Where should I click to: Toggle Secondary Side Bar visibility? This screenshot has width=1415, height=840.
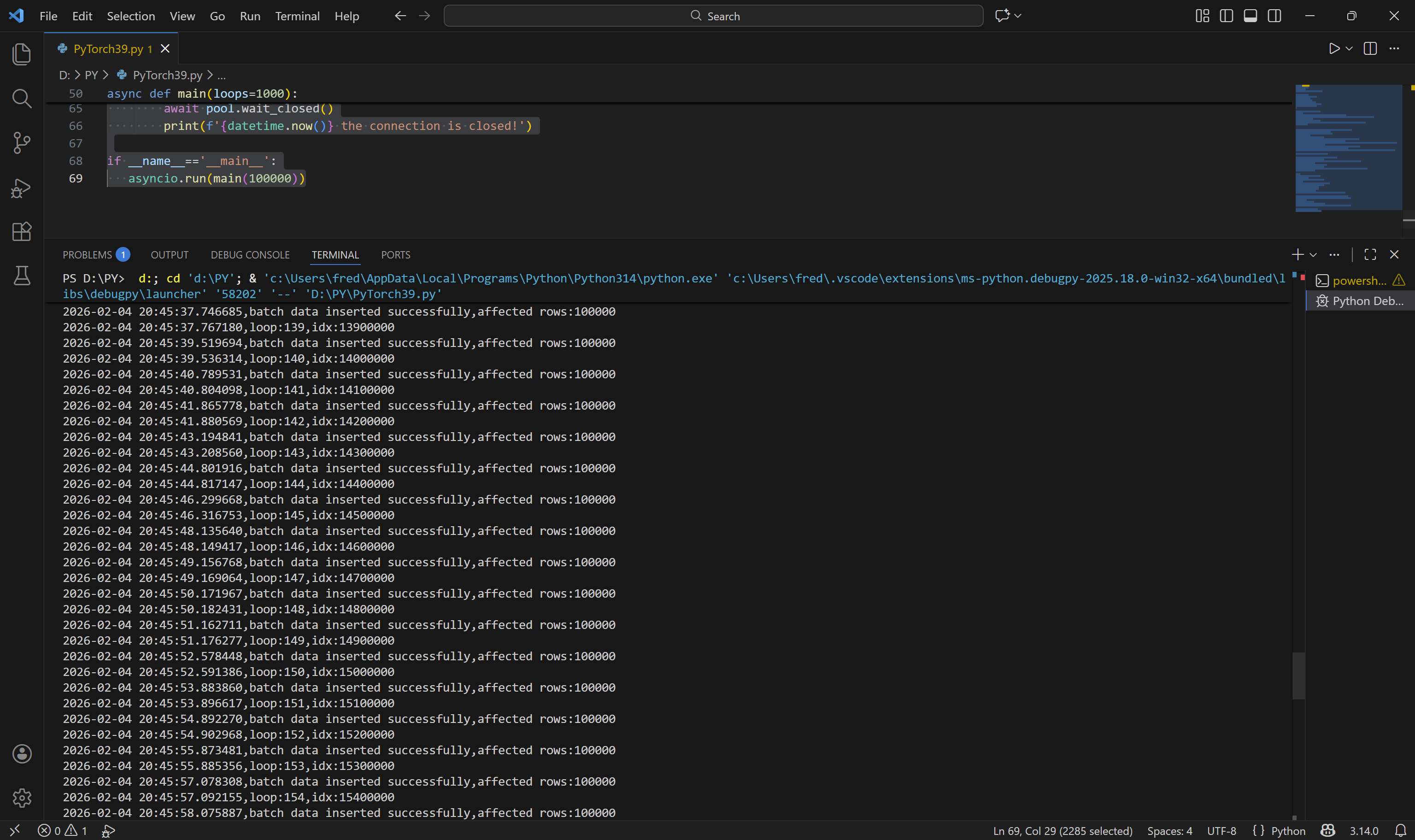tap(1274, 16)
